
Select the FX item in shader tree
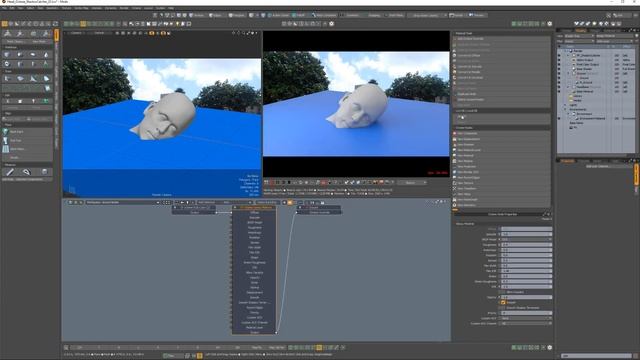(x=574, y=127)
